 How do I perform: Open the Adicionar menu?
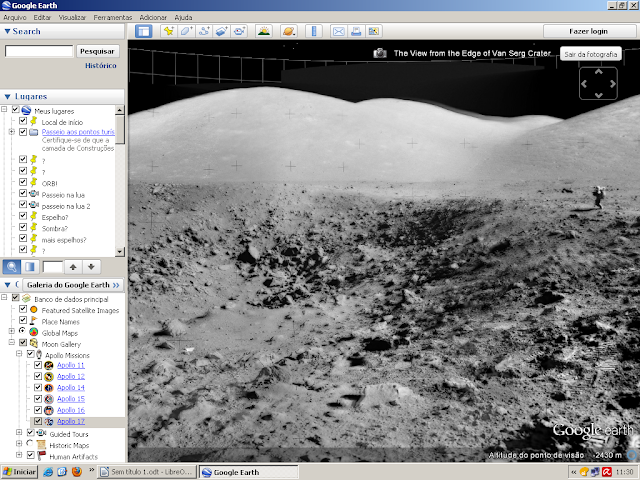coord(153,18)
